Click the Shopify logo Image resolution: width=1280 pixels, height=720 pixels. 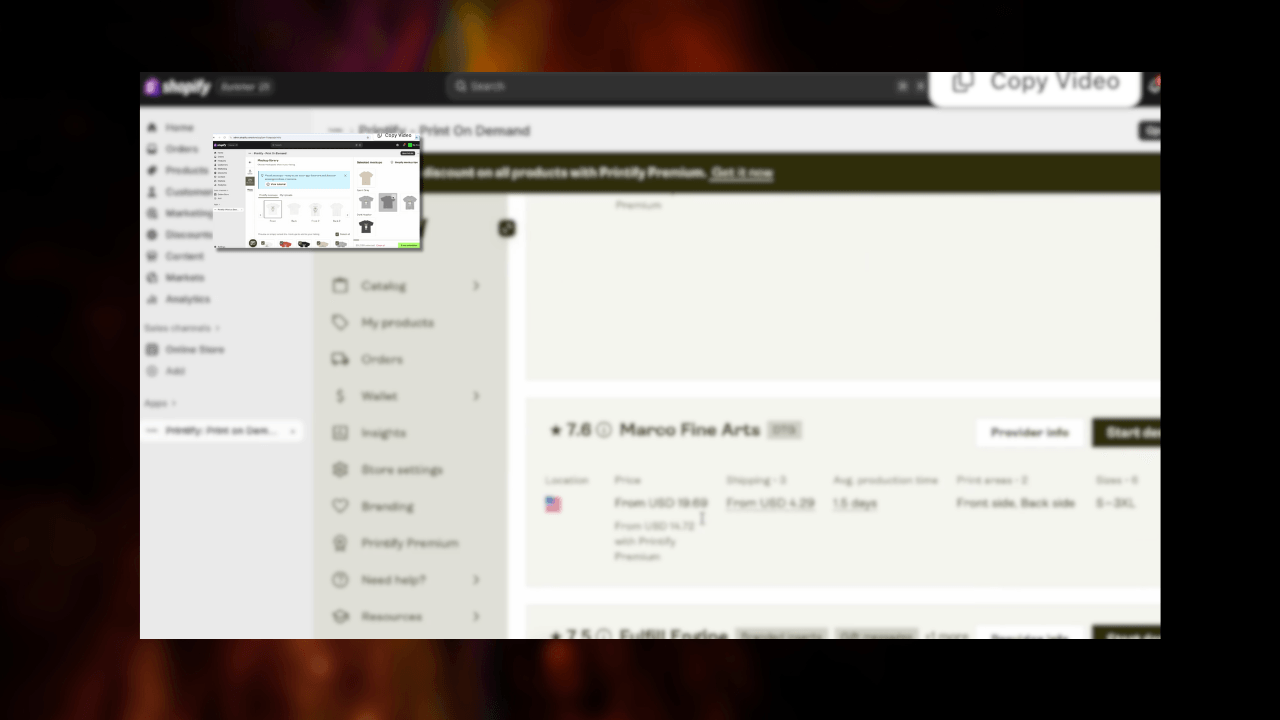(x=177, y=87)
